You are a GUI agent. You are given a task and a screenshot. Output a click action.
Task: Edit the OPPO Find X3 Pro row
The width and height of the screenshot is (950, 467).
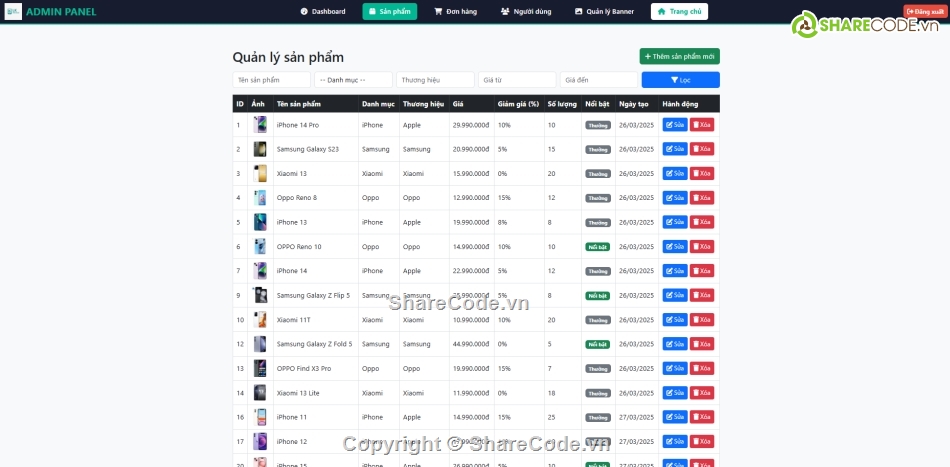tap(674, 368)
